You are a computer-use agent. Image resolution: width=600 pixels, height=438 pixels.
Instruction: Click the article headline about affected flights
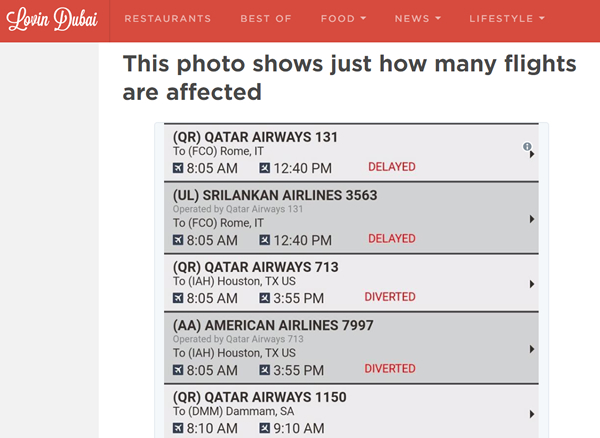click(349, 78)
